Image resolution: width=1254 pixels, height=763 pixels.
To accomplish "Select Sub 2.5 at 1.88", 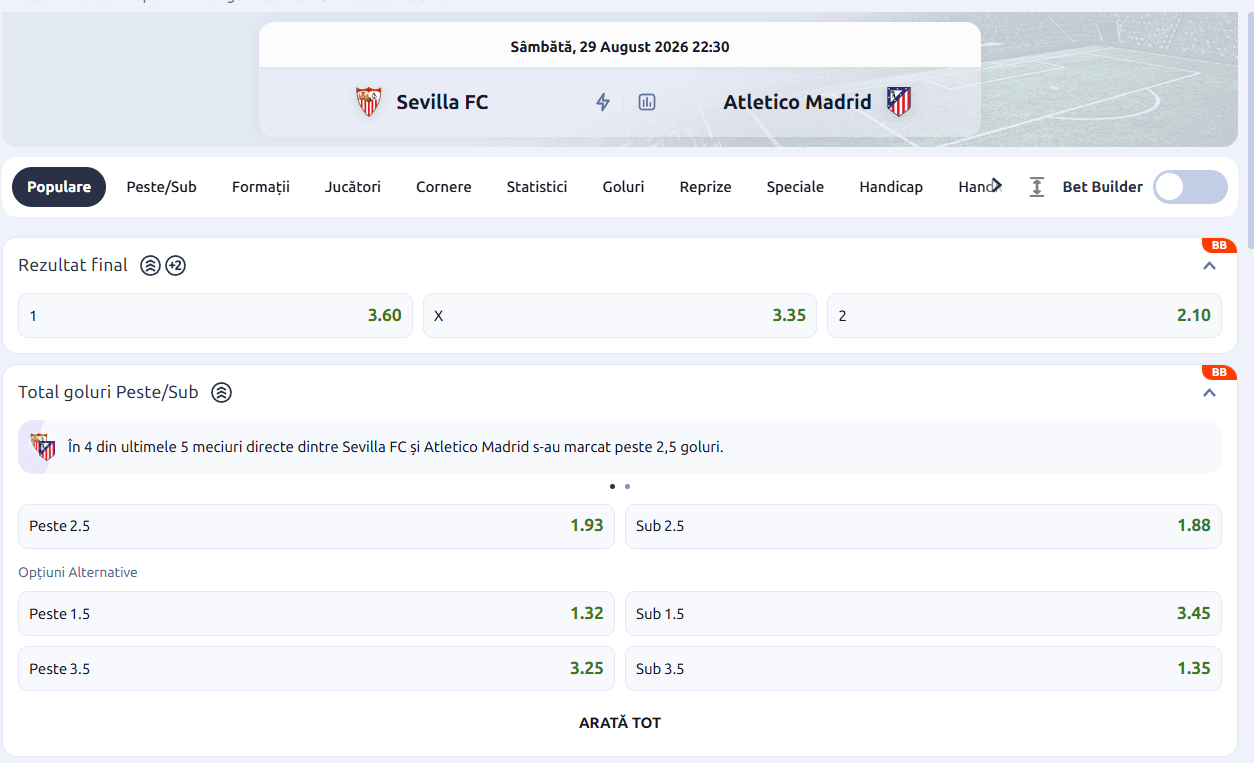I will click(923, 526).
